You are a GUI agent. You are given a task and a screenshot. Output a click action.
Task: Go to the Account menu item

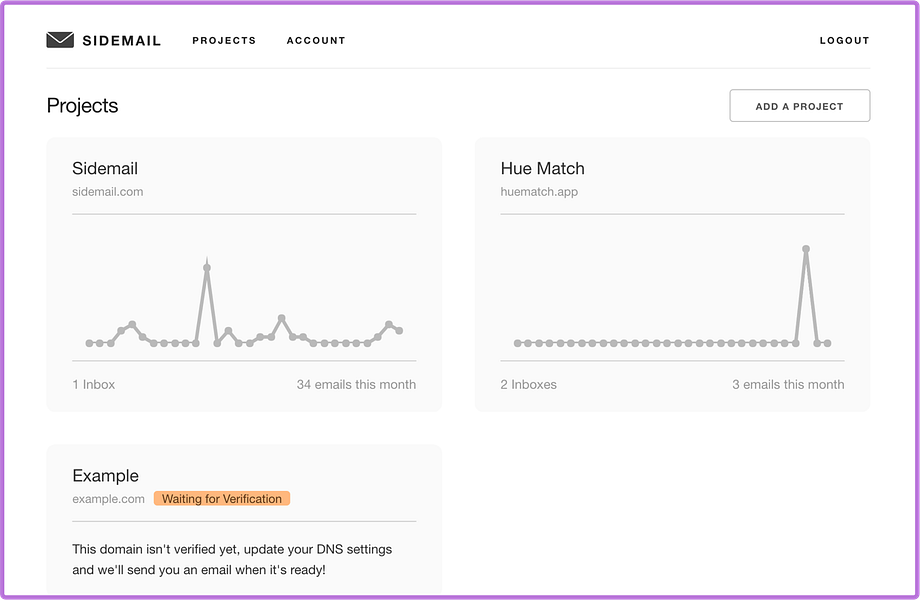[x=316, y=41]
